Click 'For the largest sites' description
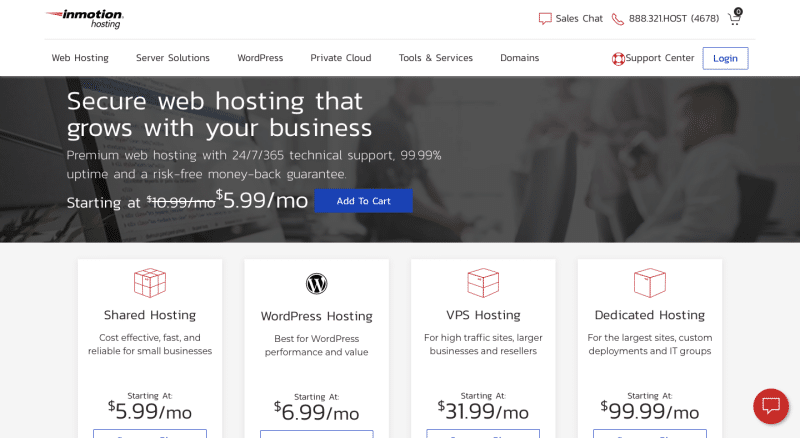800x438 pixels. 649,344
